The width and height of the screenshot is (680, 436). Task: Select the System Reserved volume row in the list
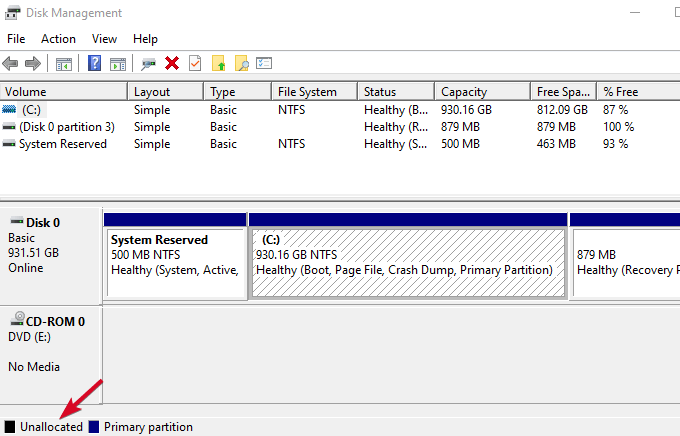pyautogui.click(x=62, y=144)
